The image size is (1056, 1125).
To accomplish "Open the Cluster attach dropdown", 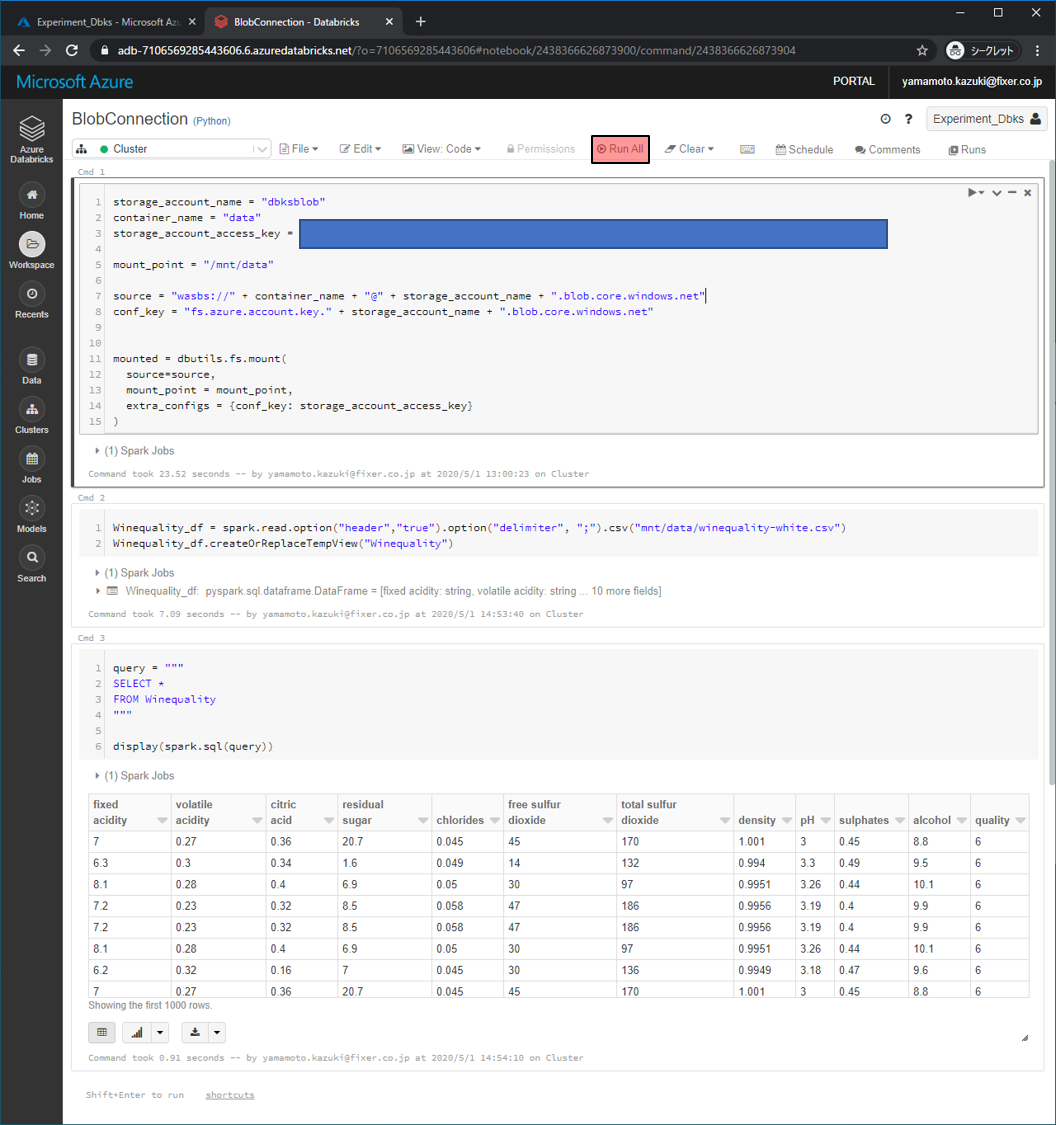I will (x=171, y=149).
